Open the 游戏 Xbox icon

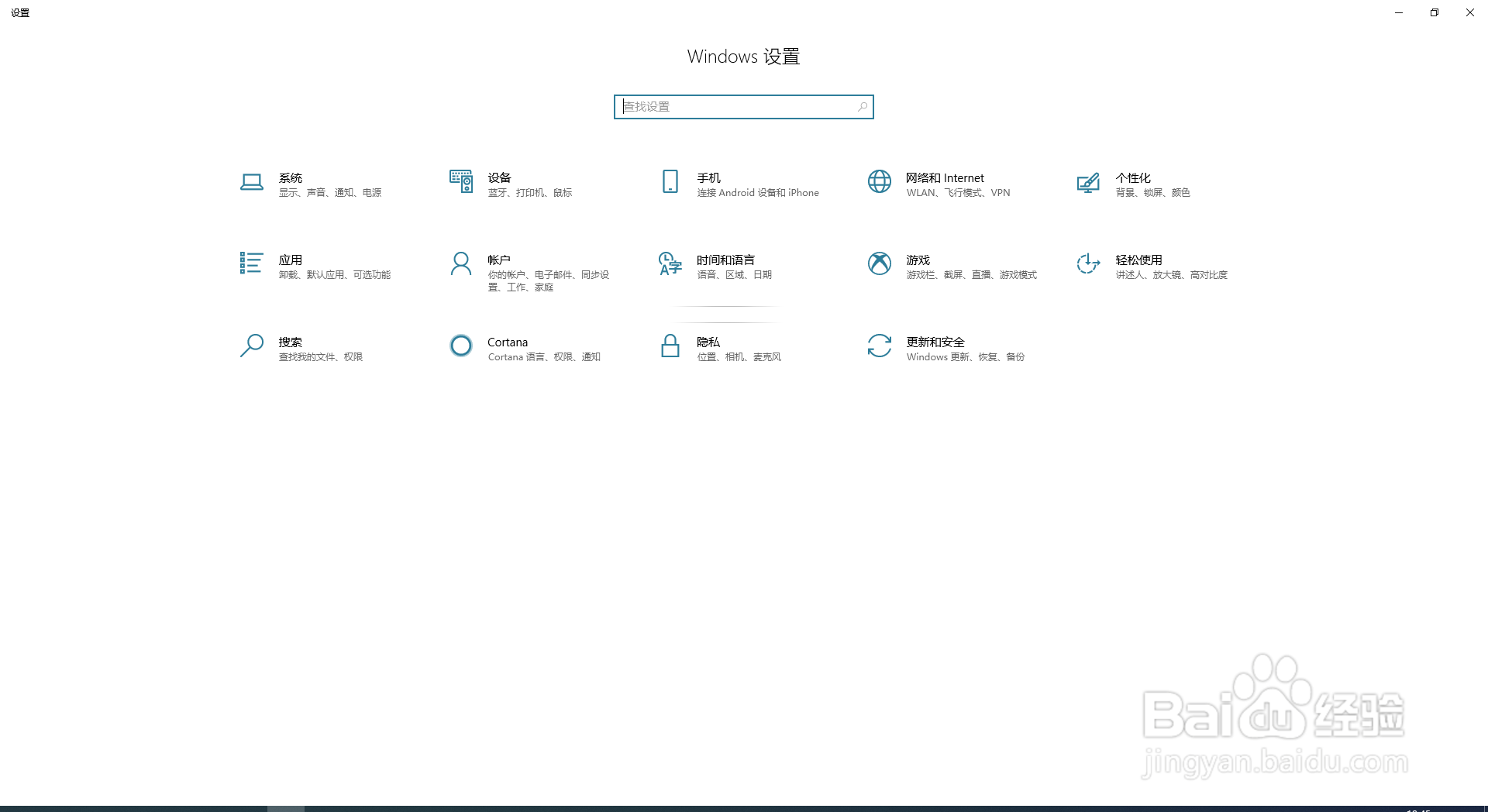pos(880,263)
